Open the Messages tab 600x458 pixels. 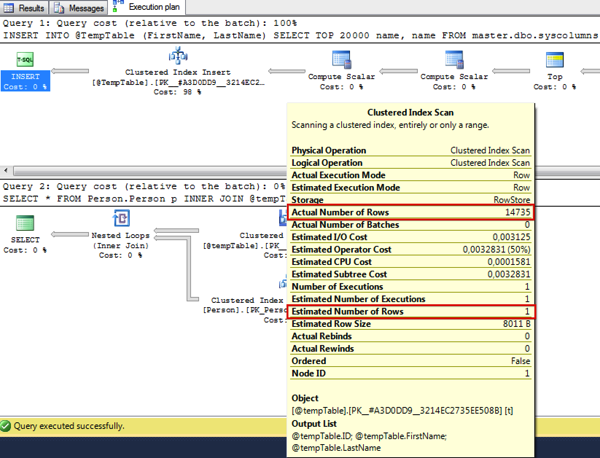79,8
